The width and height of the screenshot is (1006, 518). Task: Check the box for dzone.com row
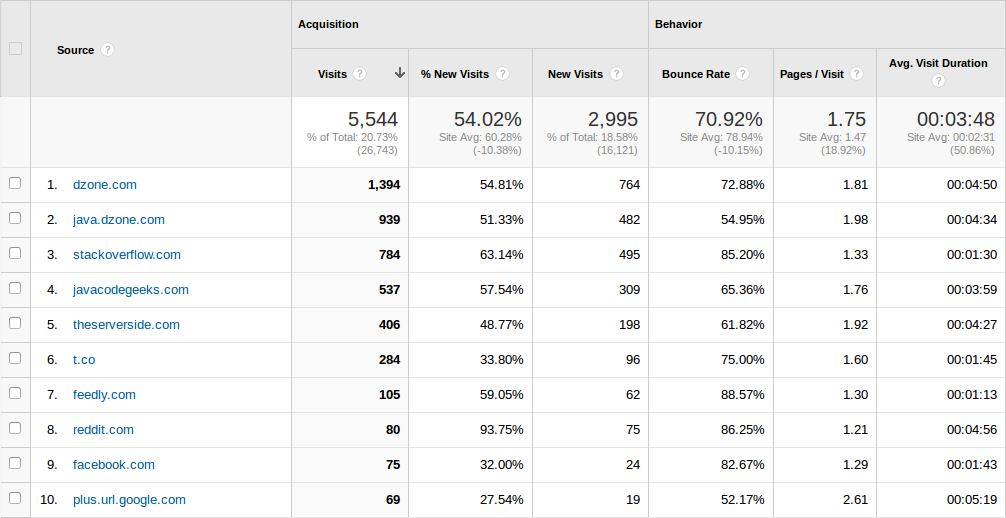click(x=15, y=184)
